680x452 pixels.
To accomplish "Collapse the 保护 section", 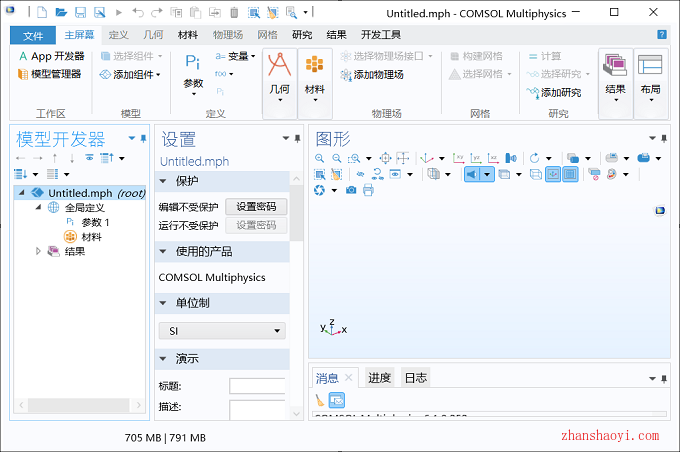I will click(163, 181).
